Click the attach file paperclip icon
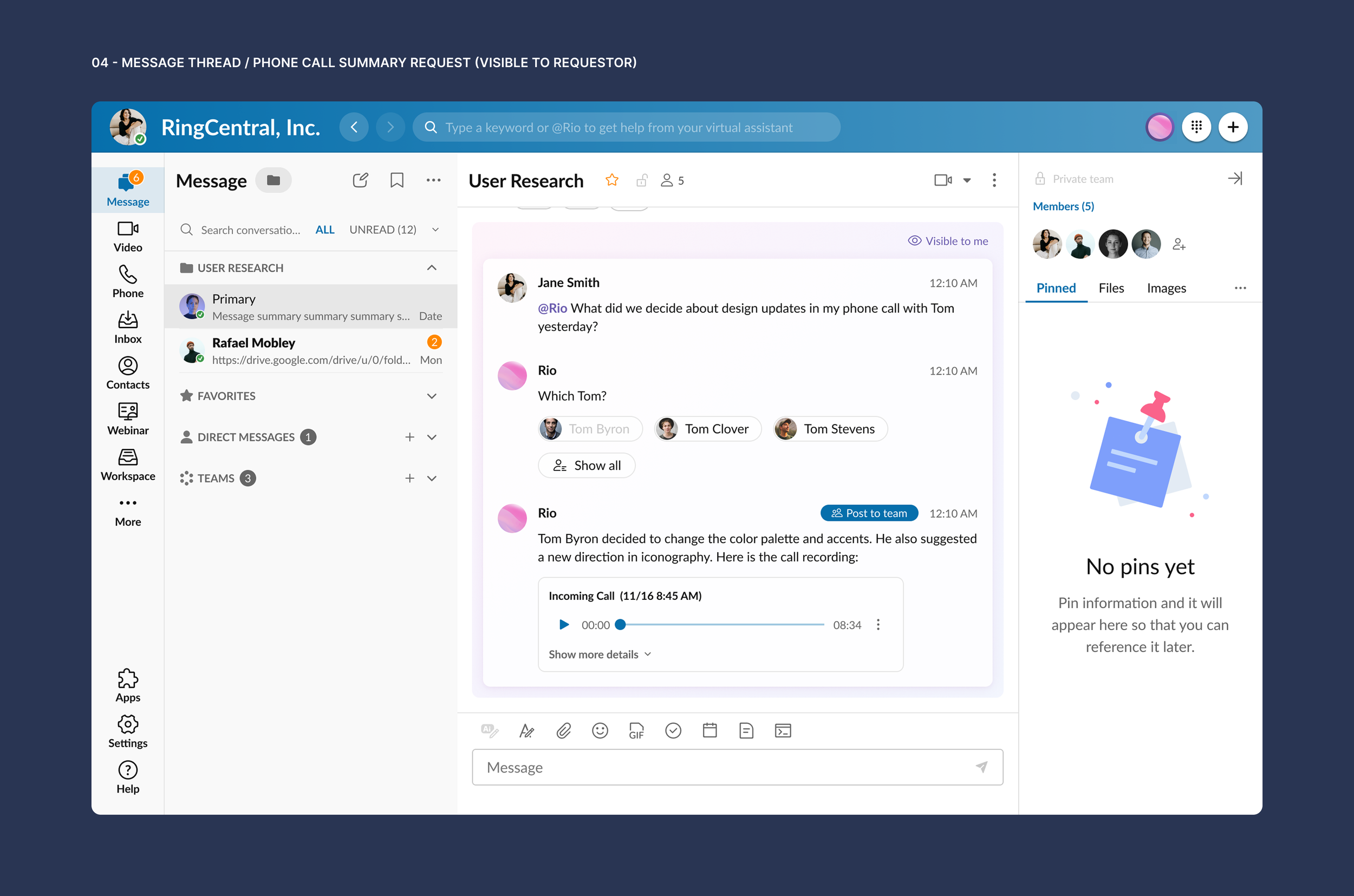 564,730
